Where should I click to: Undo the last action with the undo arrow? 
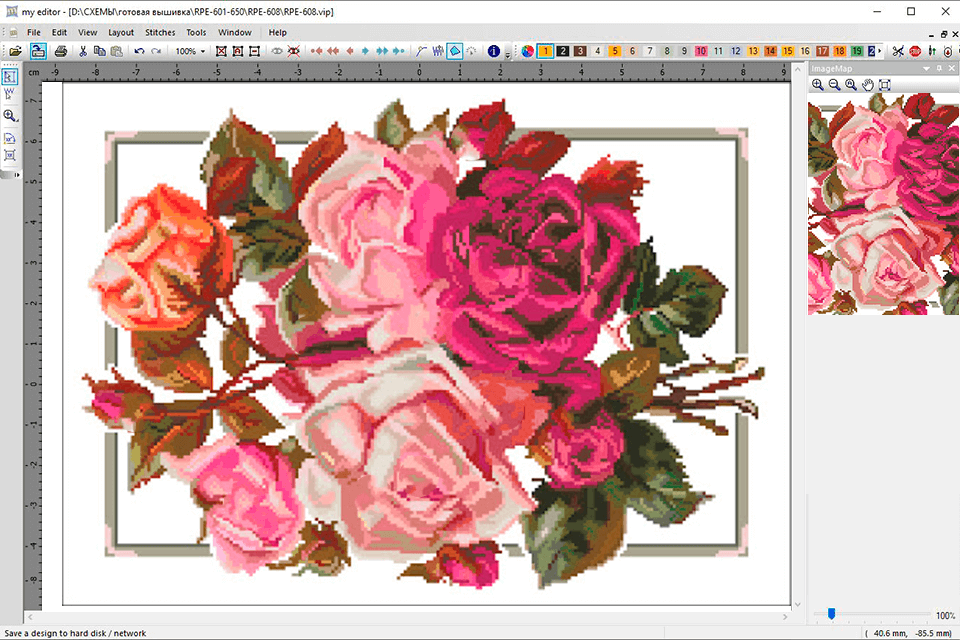click(x=140, y=51)
